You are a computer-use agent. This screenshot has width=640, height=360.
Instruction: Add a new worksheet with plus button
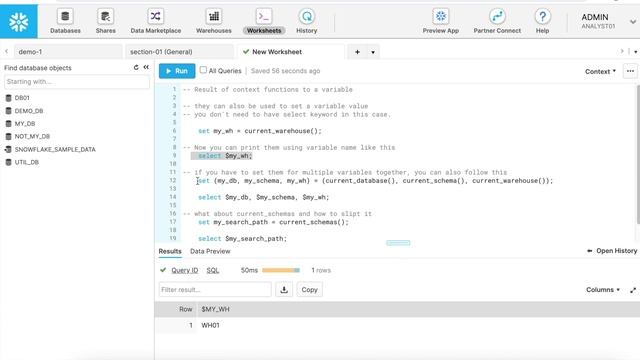click(x=357, y=52)
